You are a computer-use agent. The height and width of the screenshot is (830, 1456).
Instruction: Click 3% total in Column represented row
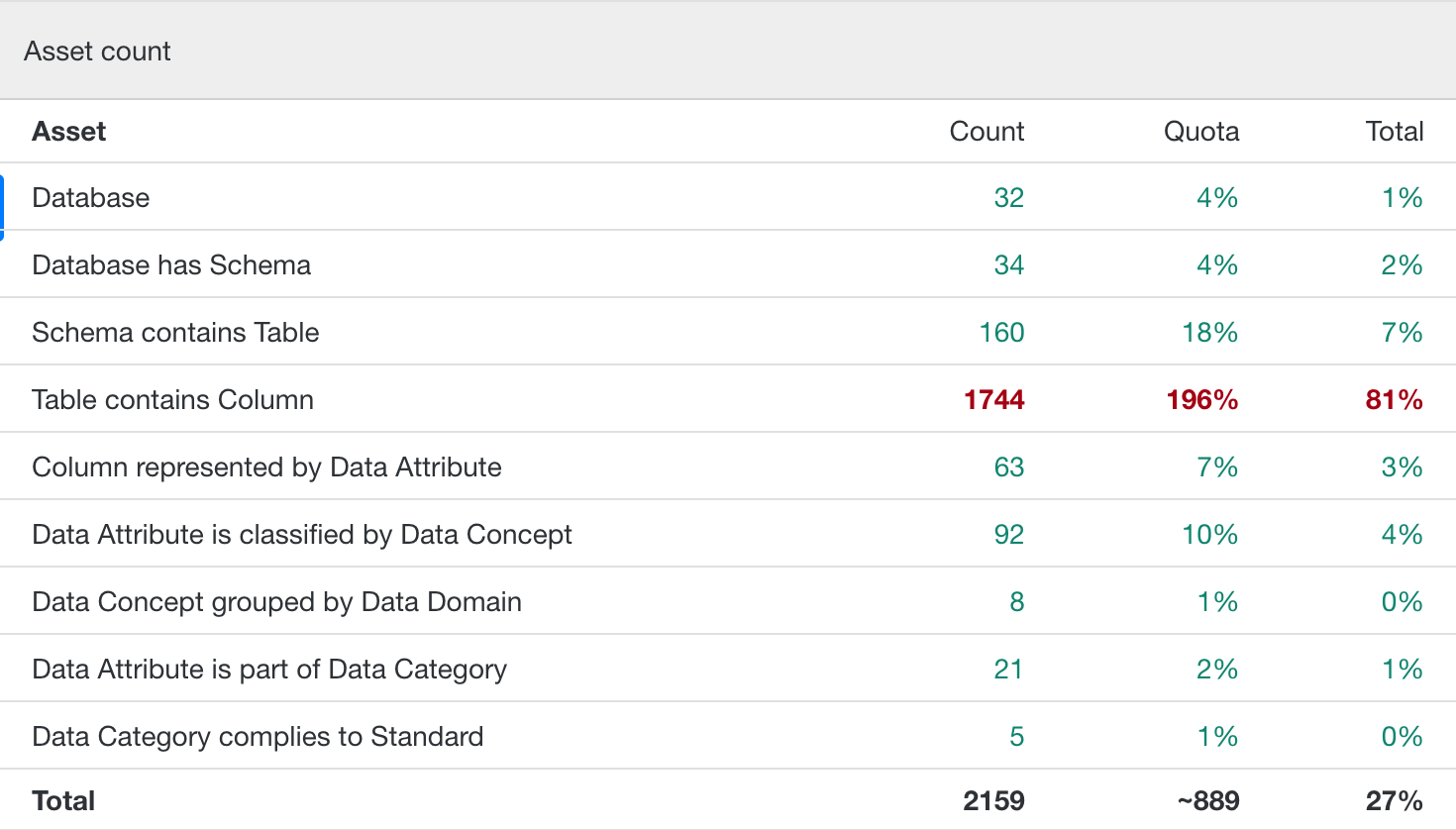click(1403, 467)
